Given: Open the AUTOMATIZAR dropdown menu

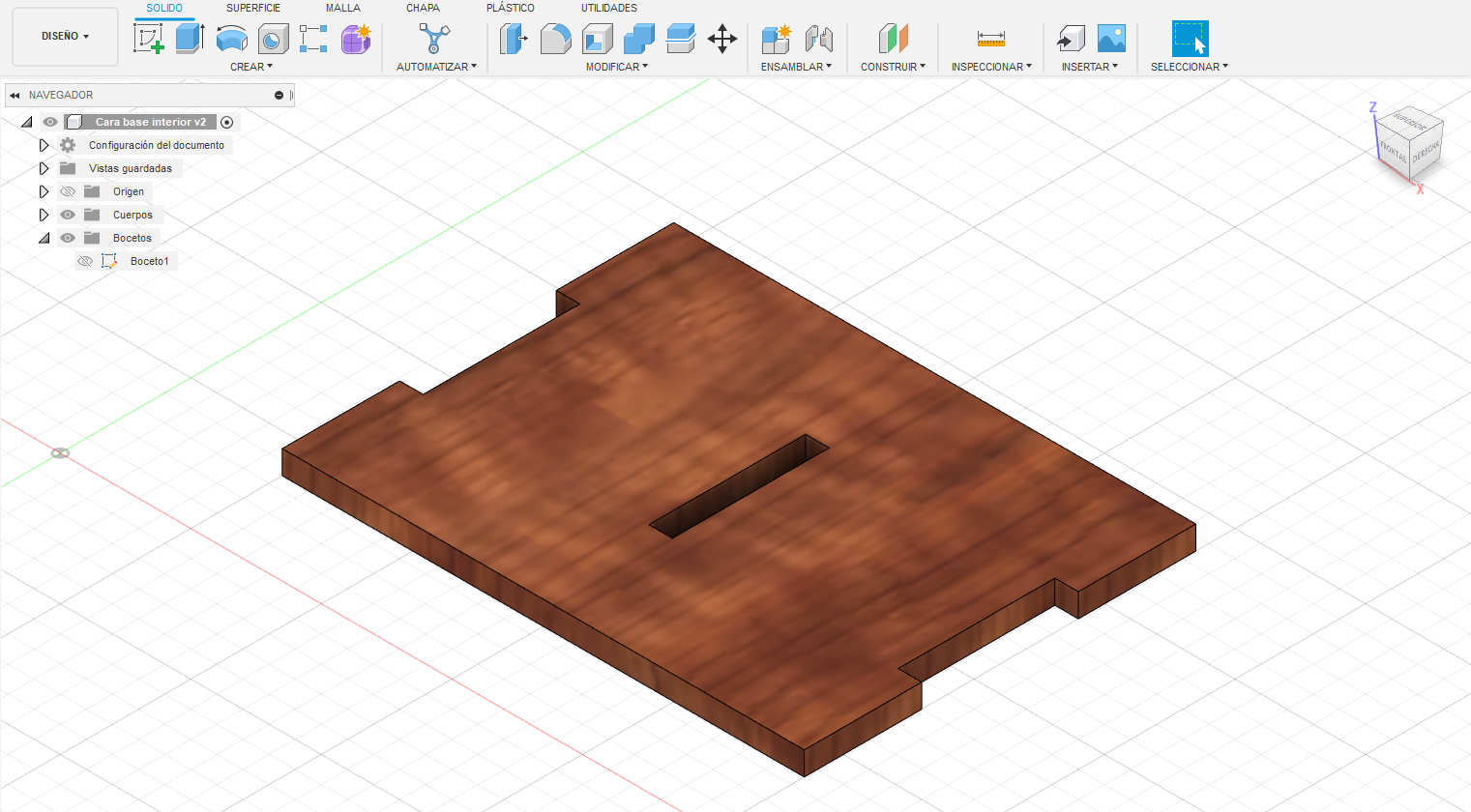Looking at the screenshot, I should coord(436,67).
